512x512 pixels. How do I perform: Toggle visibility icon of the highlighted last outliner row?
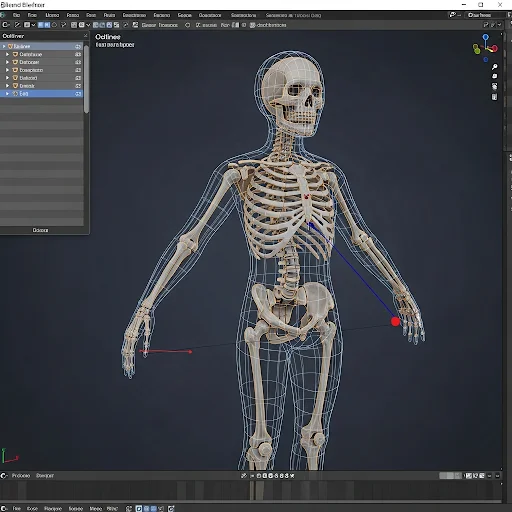(78, 94)
